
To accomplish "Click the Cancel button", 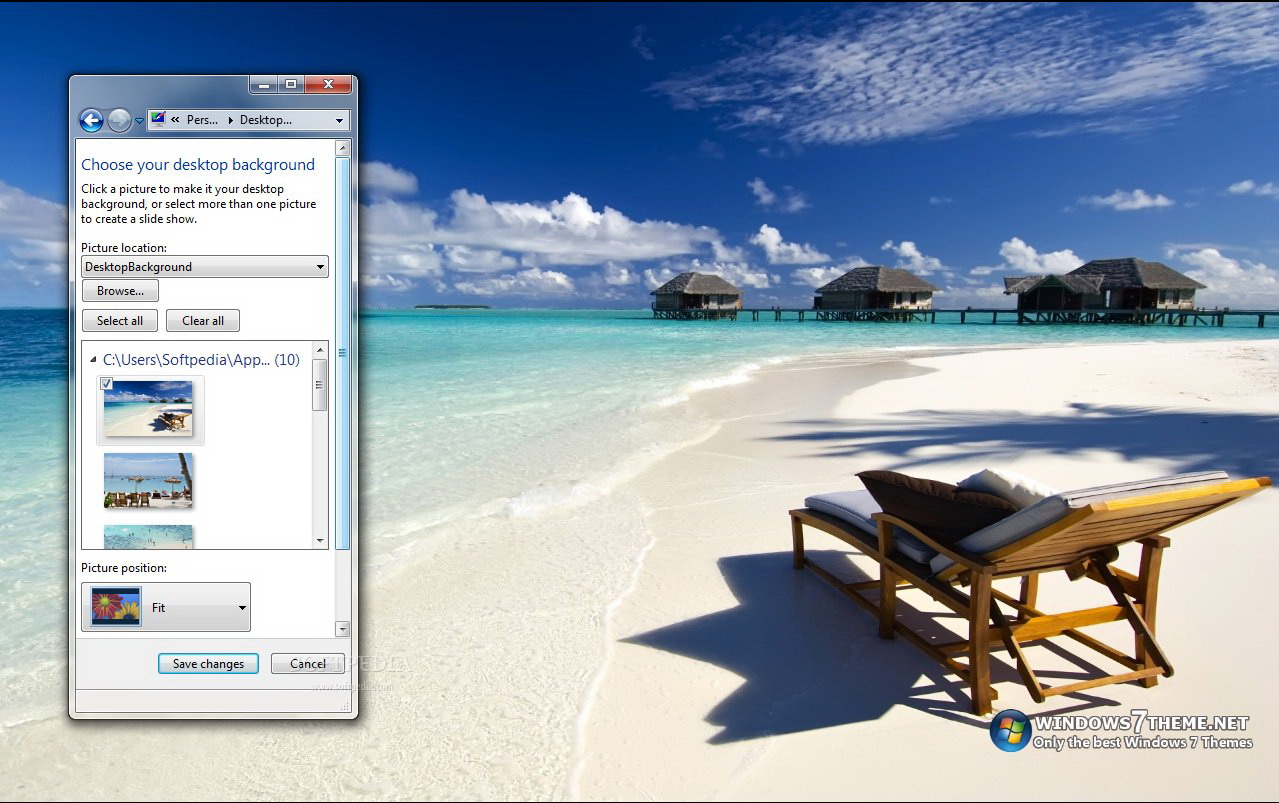I will point(308,664).
